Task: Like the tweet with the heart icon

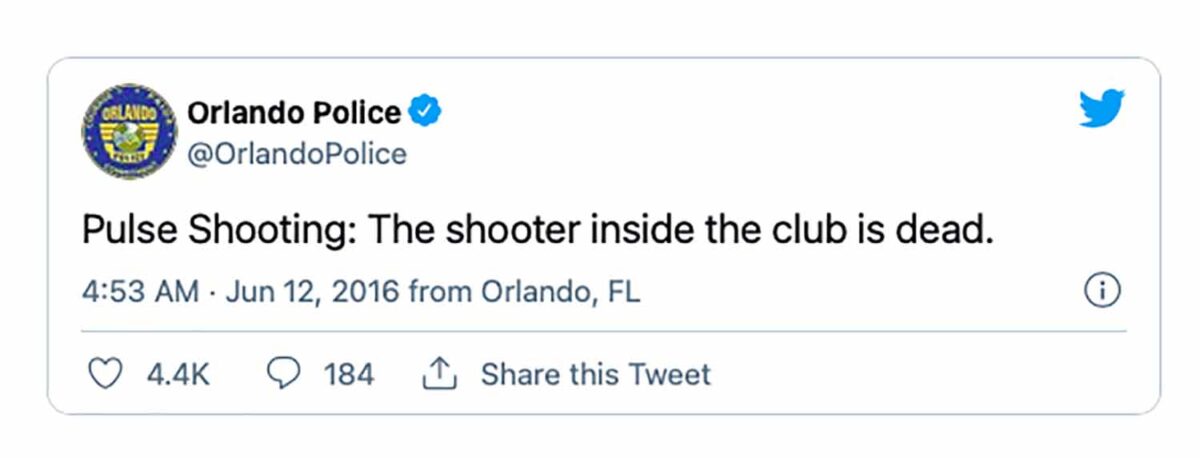Action: [106, 375]
